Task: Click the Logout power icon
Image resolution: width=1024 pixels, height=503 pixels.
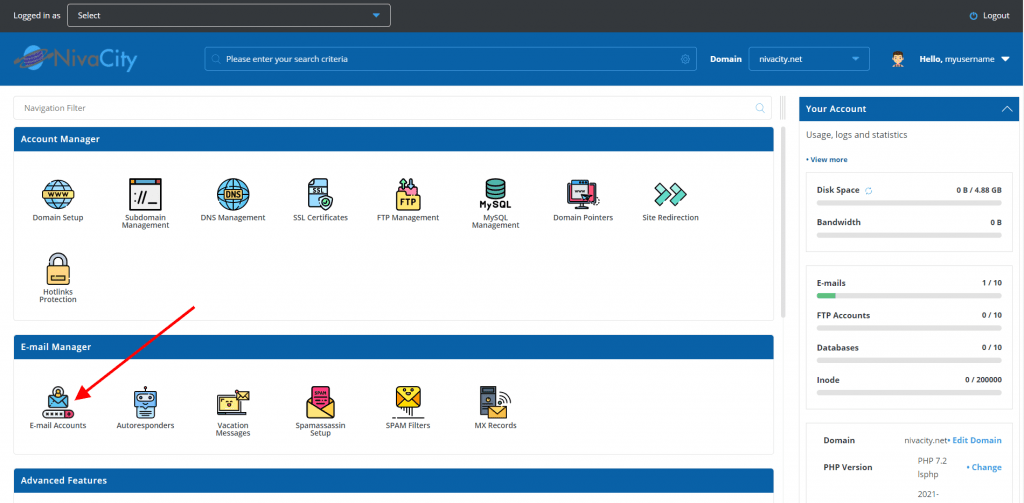Action: (974, 16)
